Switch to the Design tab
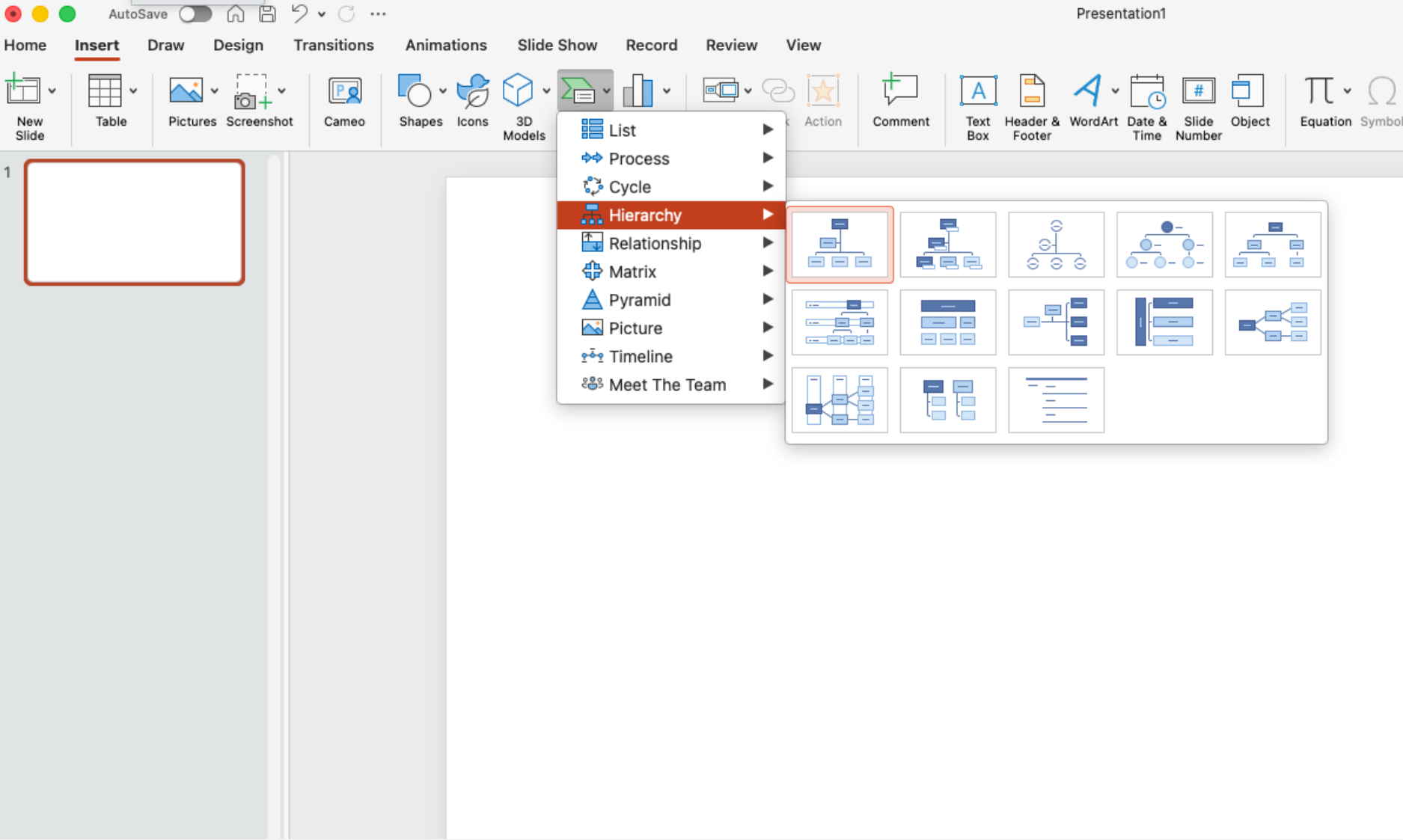Viewport: 1403px width, 840px height. (x=238, y=45)
